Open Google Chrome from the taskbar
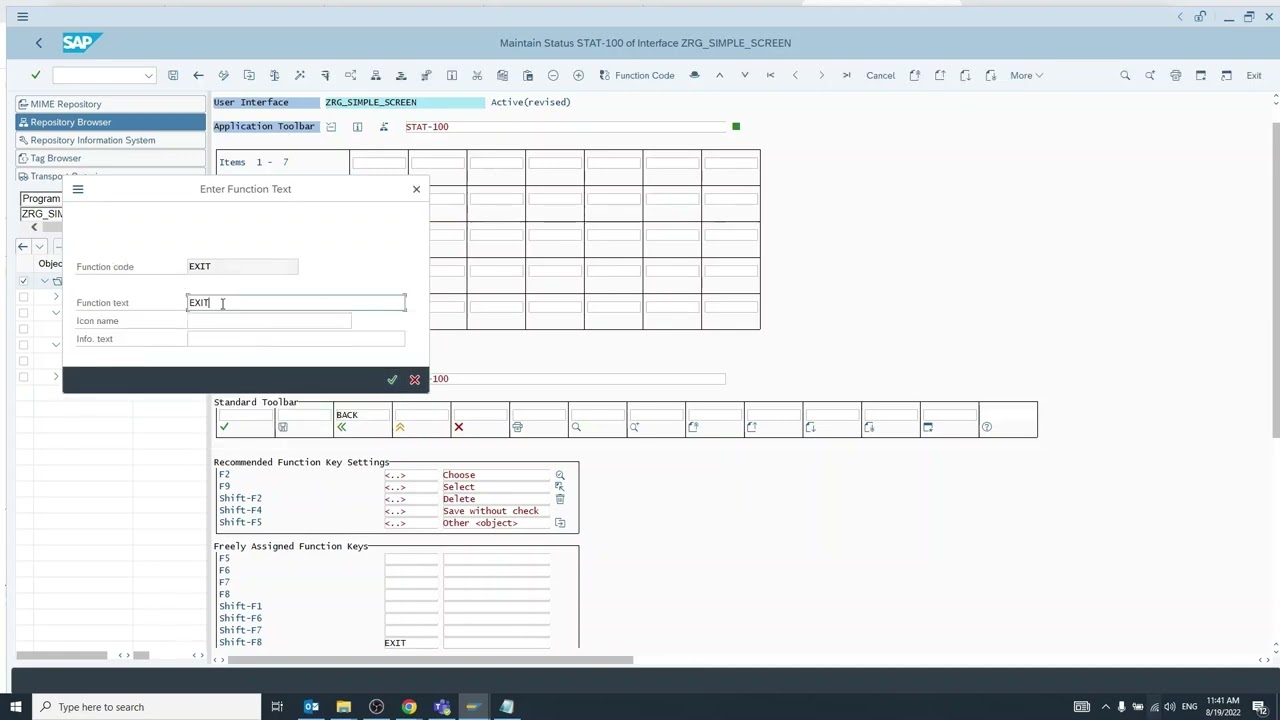This screenshot has width=1280, height=720. pyautogui.click(x=409, y=707)
